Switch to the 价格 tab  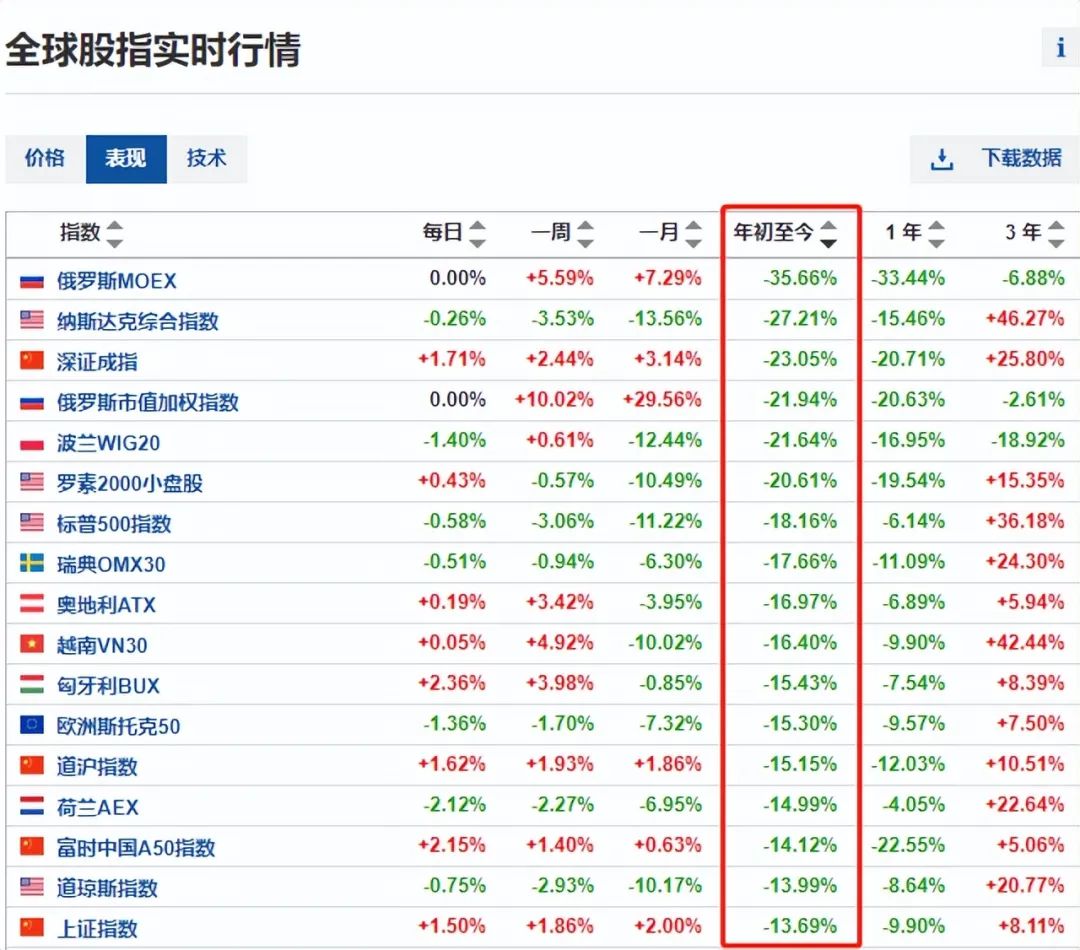coord(45,159)
